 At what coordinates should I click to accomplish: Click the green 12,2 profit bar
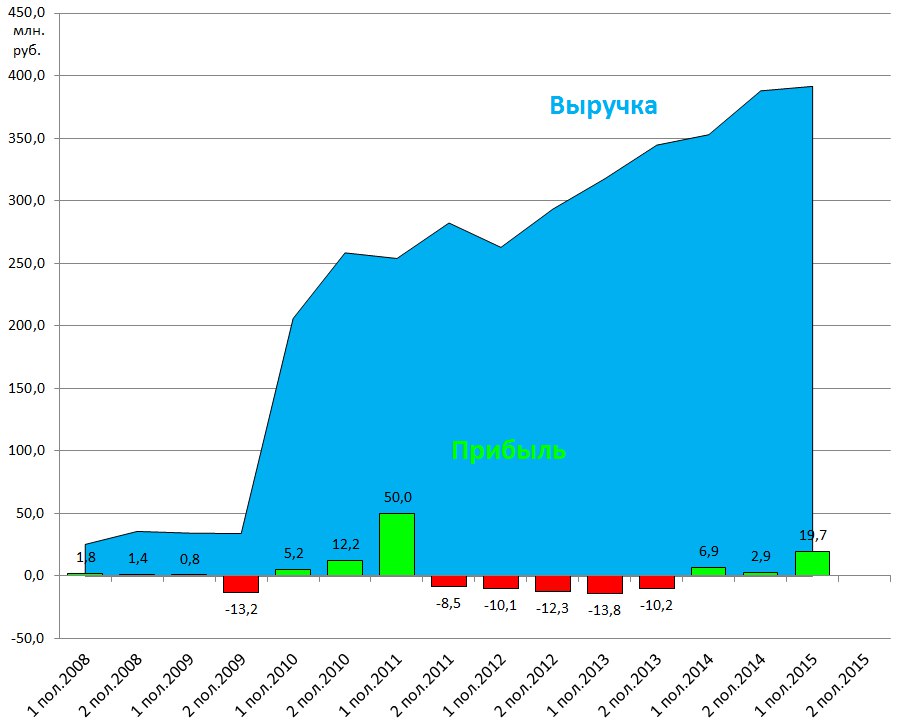coord(344,568)
